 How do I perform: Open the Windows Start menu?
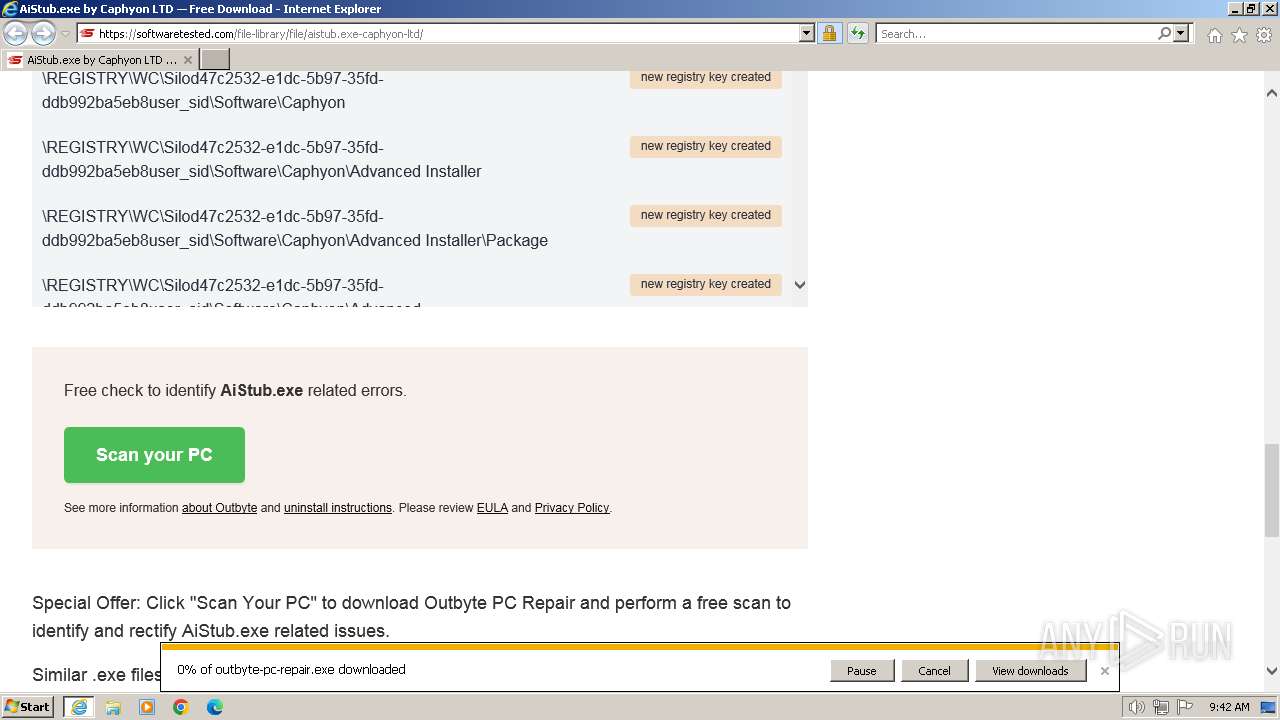click(28, 707)
